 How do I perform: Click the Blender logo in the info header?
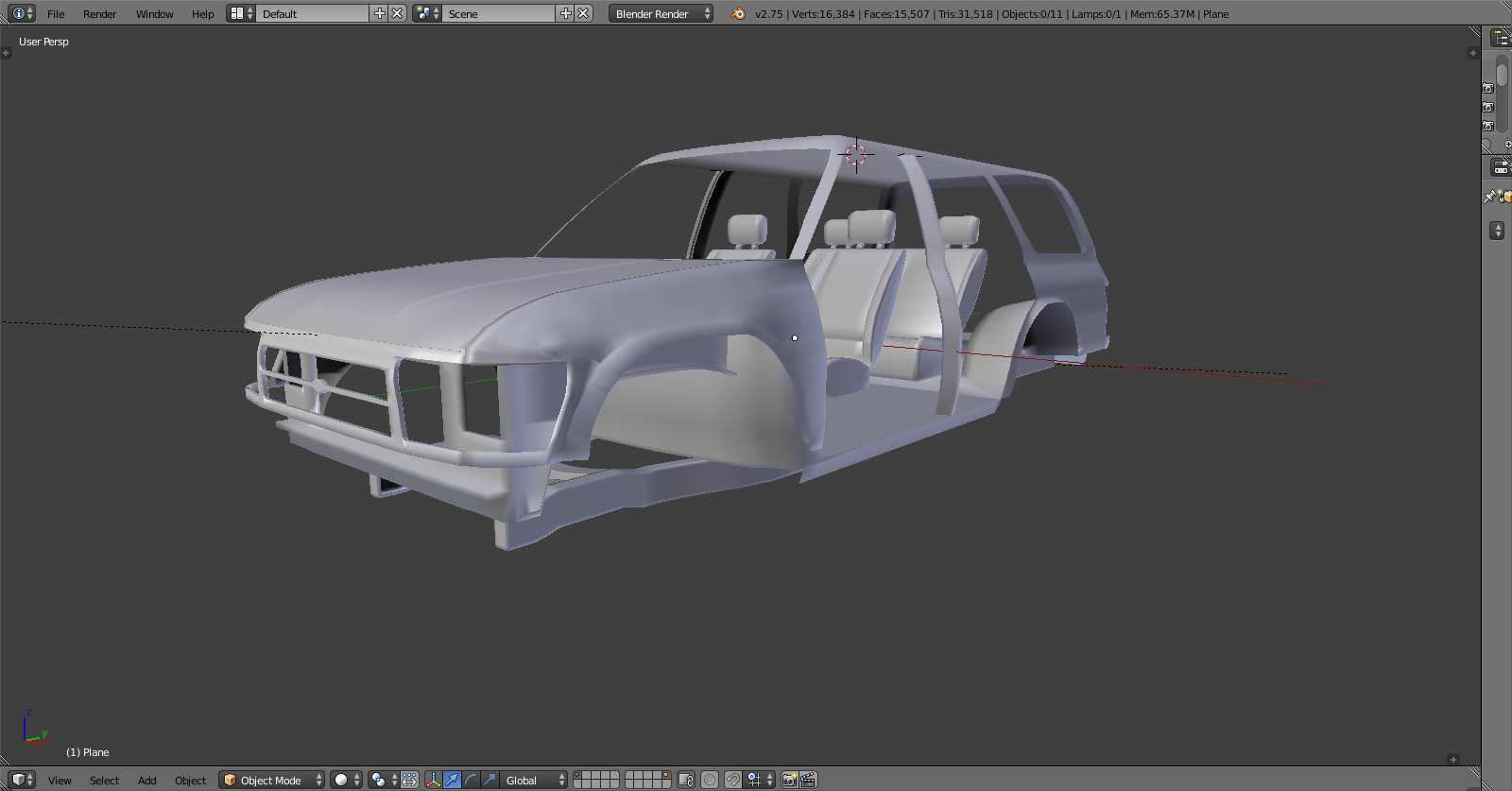[x=738, y=13]
